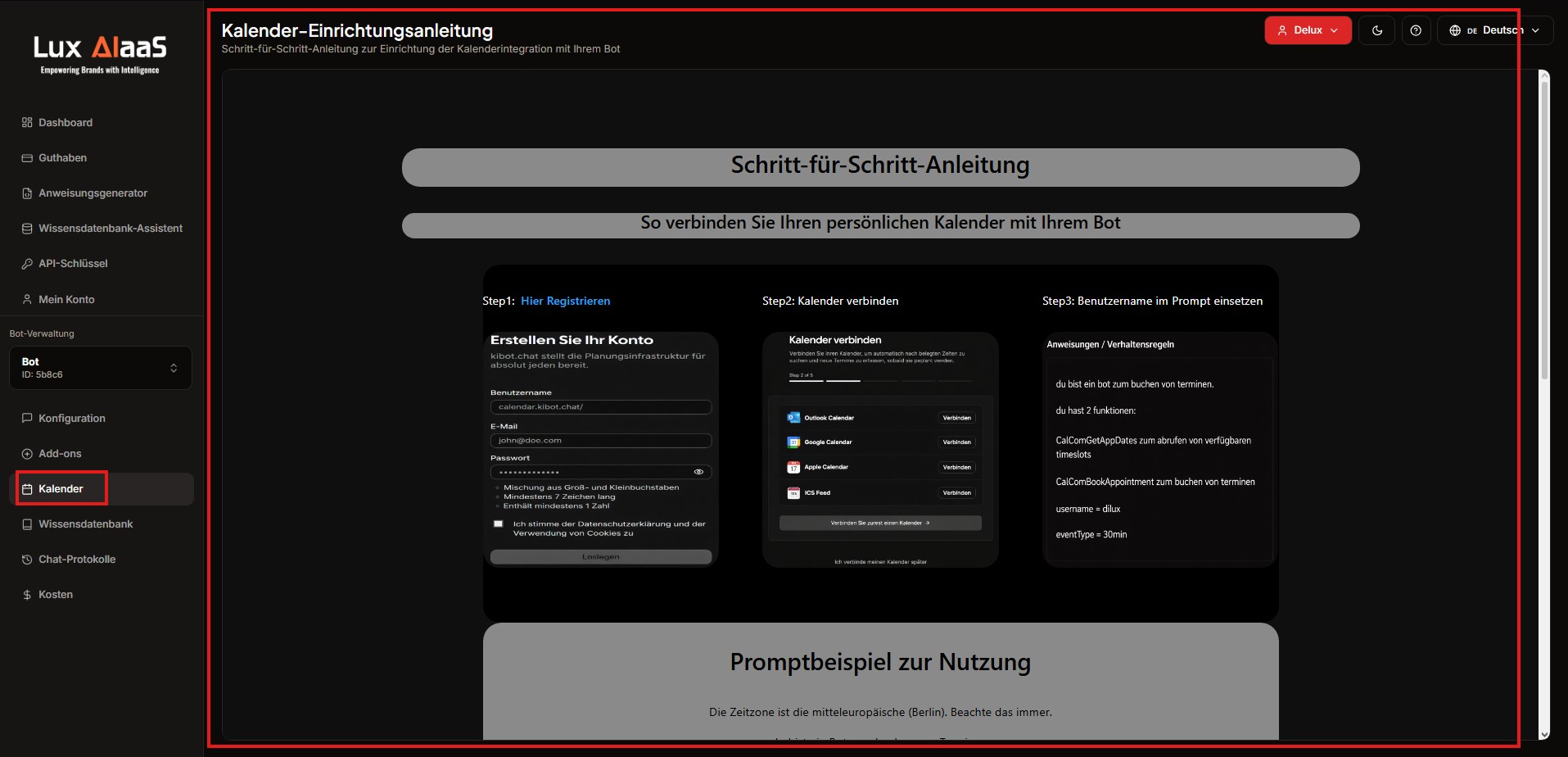Click the Guthaben card icon
The image size is (1568, 757).
[x=27, y=157]
